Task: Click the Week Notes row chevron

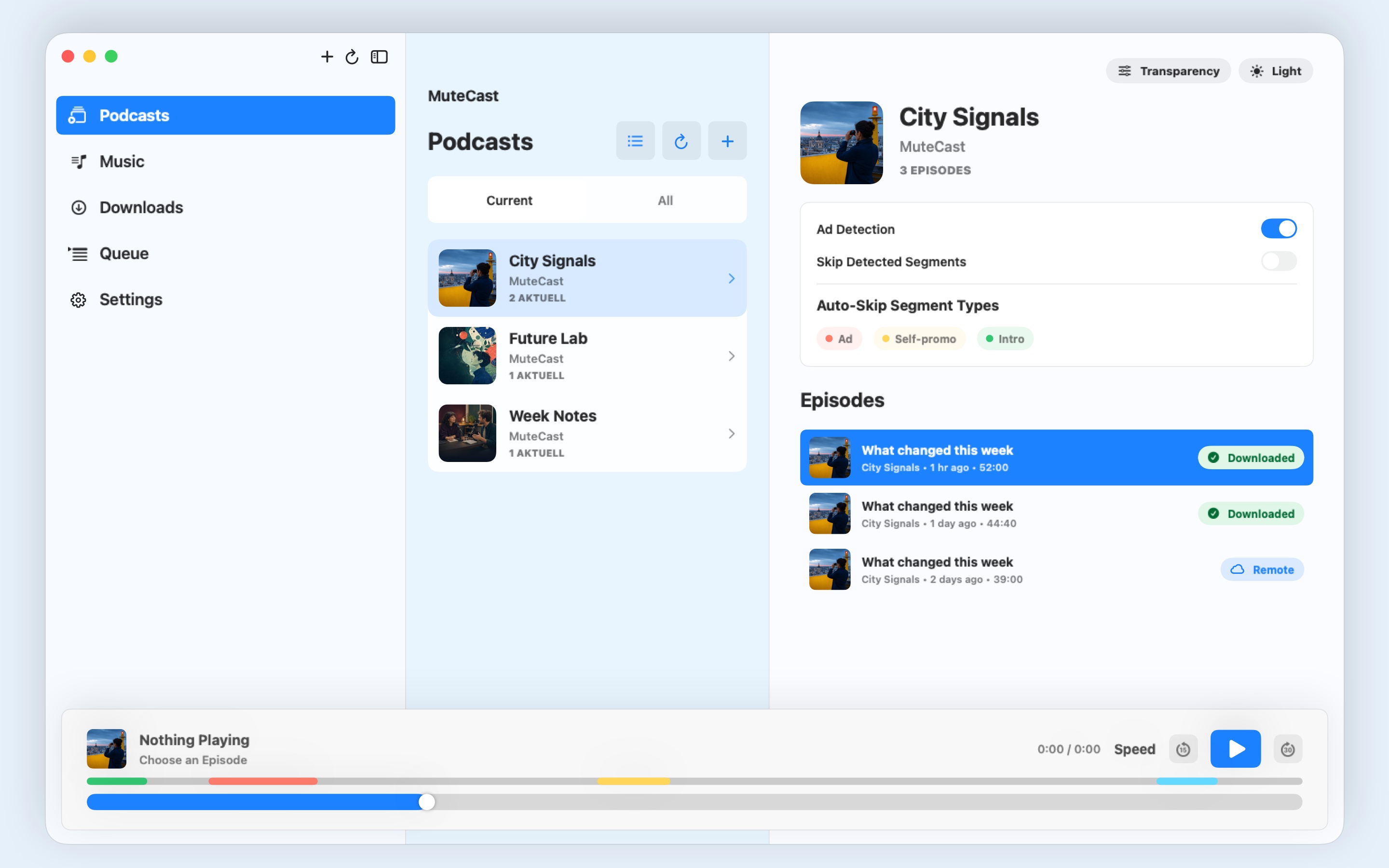Action: (731, 434)
